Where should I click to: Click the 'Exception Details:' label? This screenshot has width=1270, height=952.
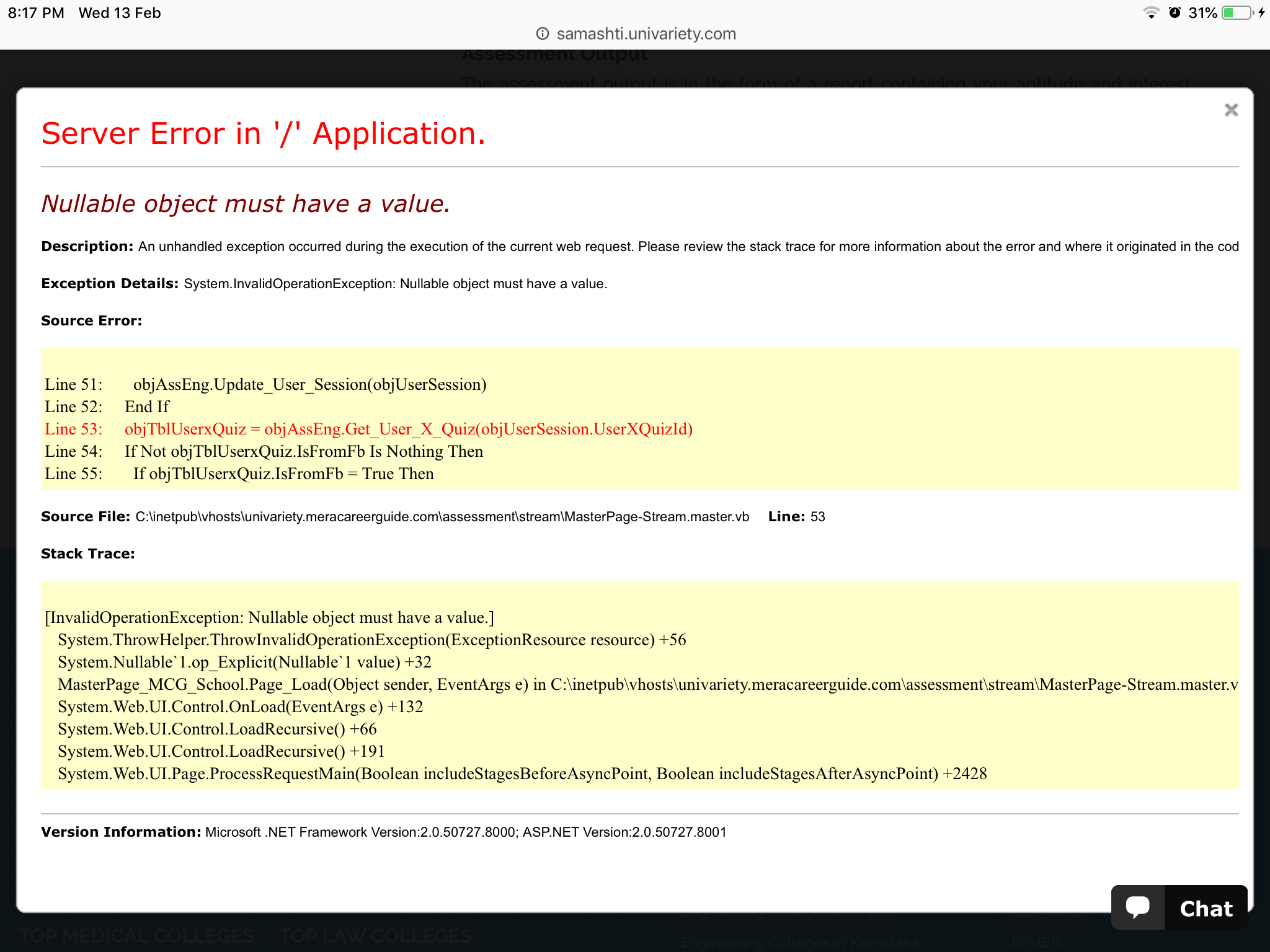(110, 283)
